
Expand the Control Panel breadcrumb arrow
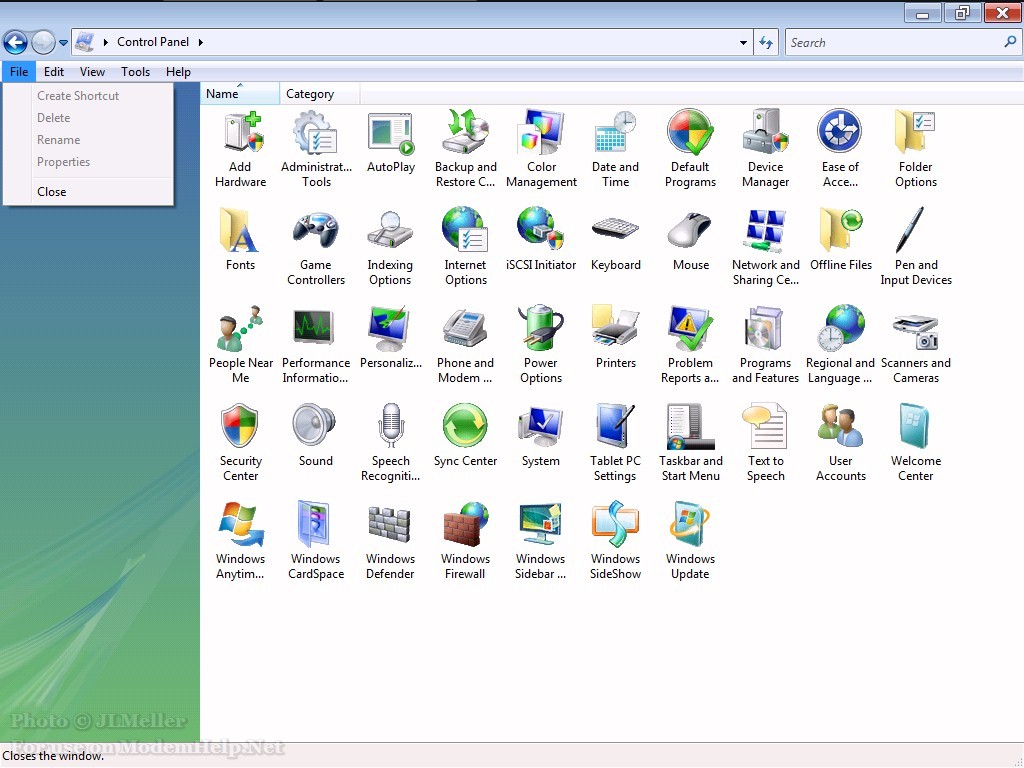[x=200, y=43]
